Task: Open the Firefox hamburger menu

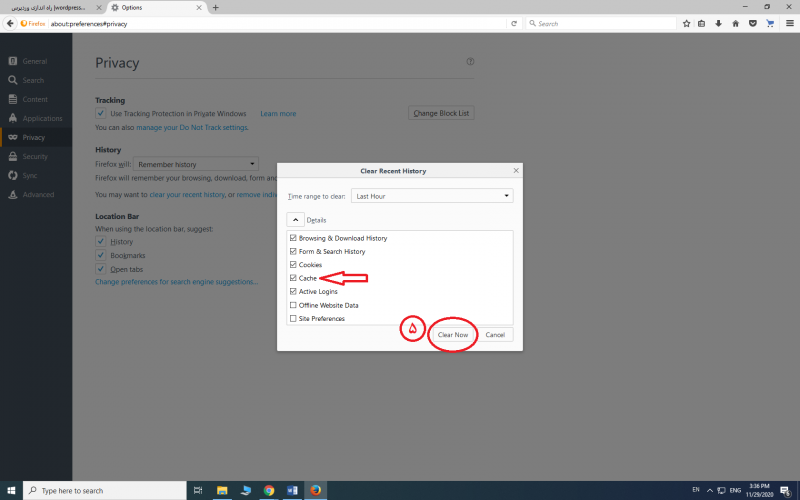Action: 788,23
